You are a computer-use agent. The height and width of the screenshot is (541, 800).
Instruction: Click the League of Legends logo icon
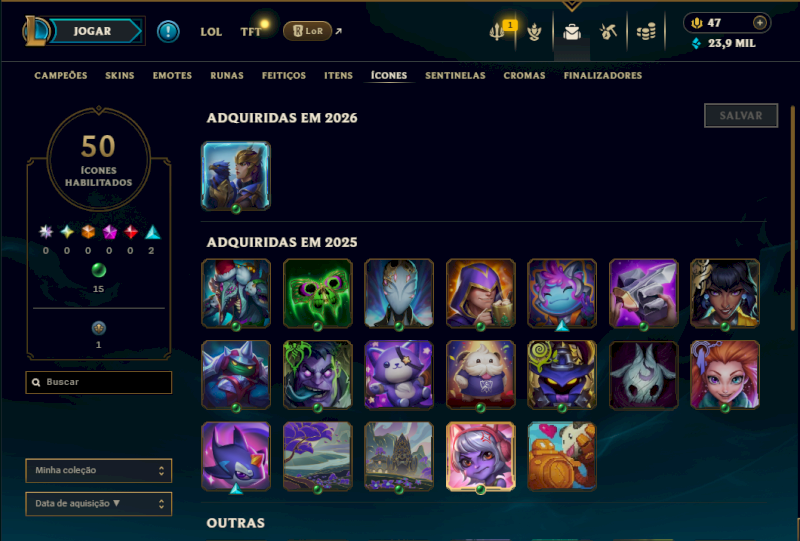[36, 31]
